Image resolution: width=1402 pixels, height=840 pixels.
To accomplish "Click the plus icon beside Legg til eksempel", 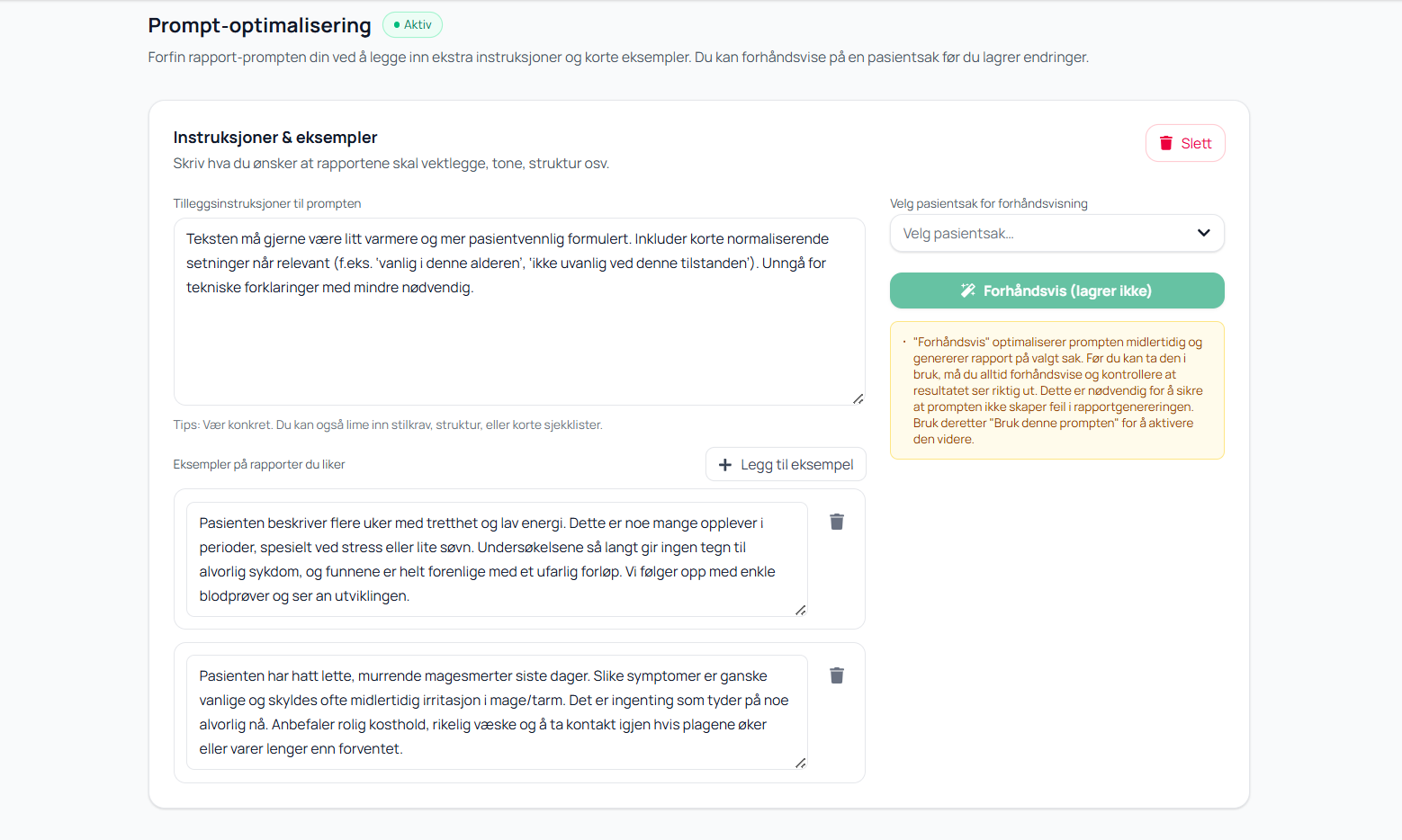I will click(x=725, y=465).
